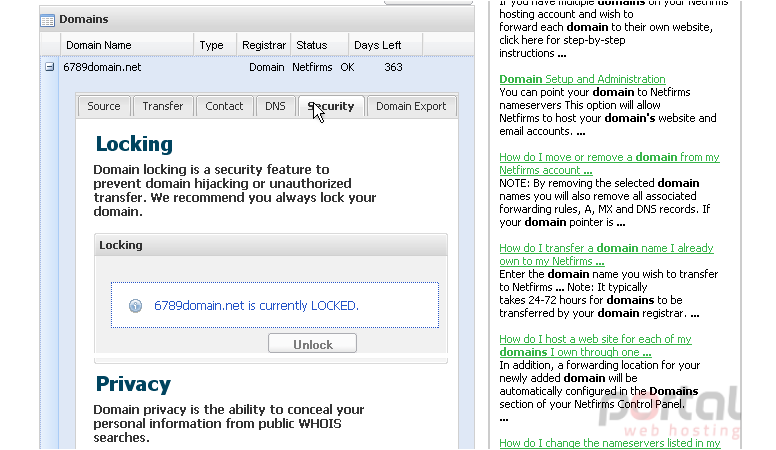776x450 pixels.
Task: Select the Security tab
Action: 331,106
